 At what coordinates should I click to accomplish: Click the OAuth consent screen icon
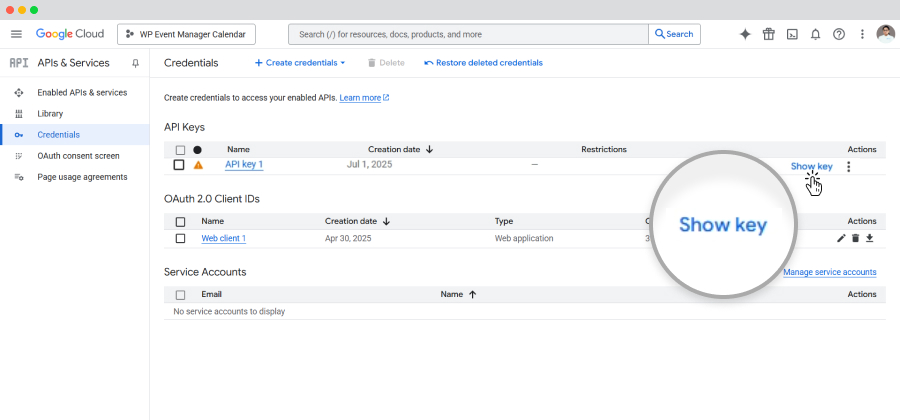click(19, 156)
